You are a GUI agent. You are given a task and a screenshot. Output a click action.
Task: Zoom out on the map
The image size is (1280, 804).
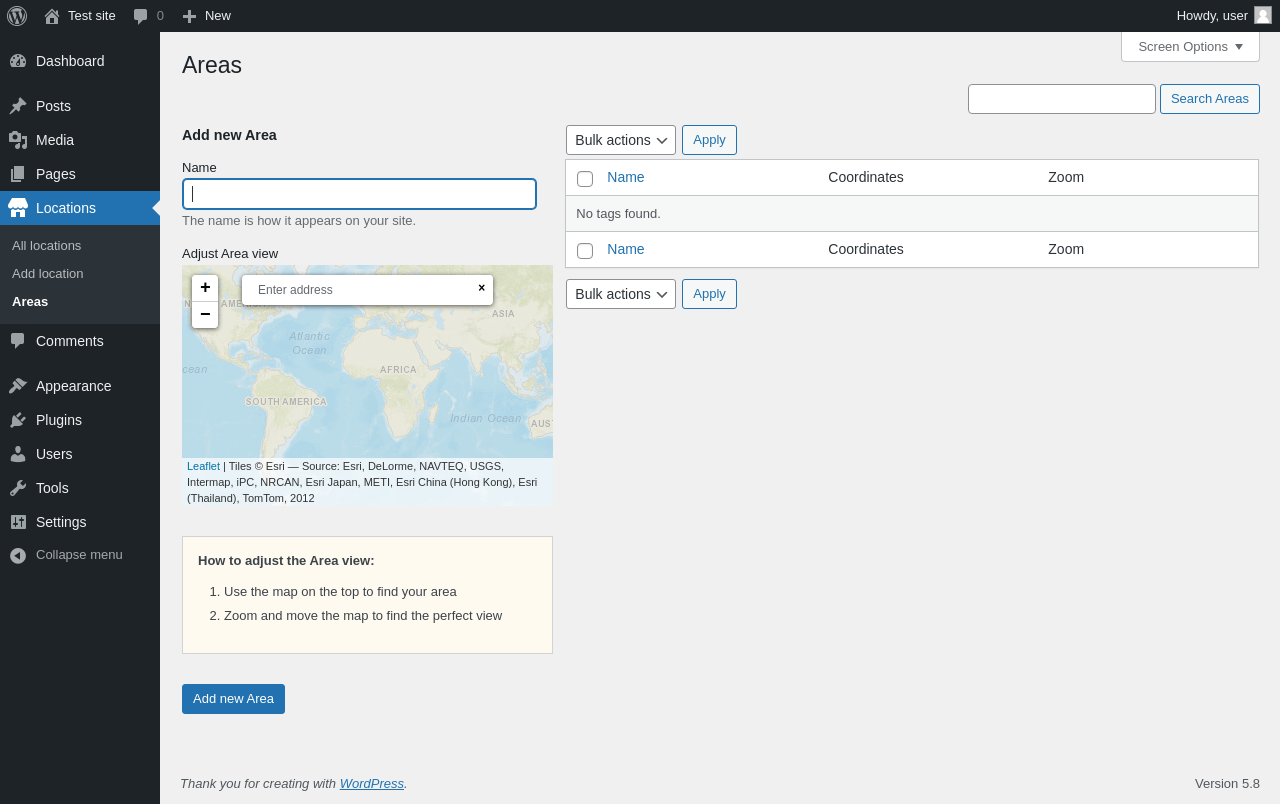pyautogui.click(x=205, y=315)
